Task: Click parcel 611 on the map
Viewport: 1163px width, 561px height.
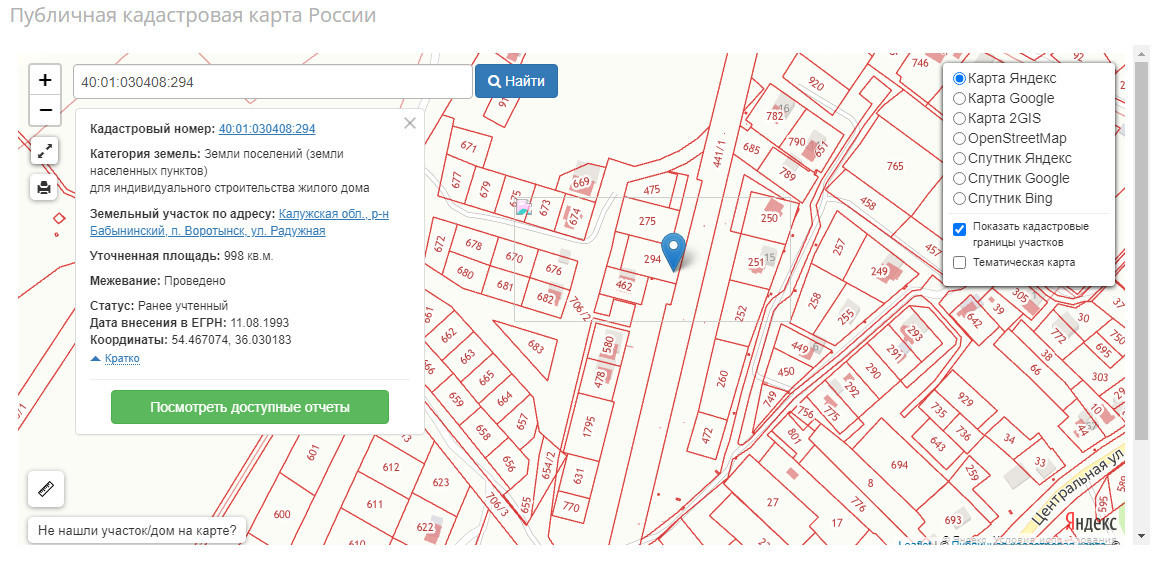Action: coord(375,504)
